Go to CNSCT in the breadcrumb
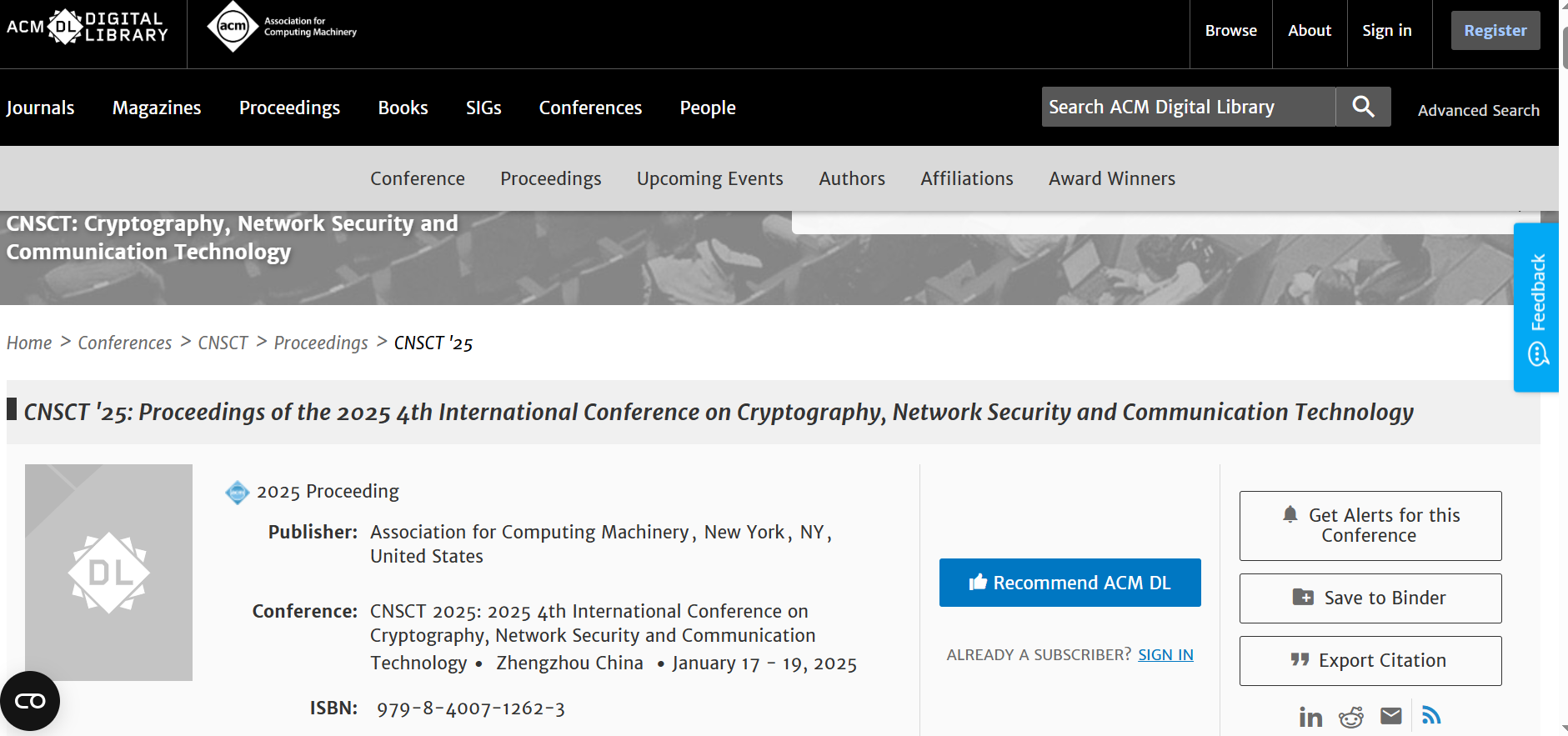Viewport: 1568px width, 736px height. tap(223, 343)
